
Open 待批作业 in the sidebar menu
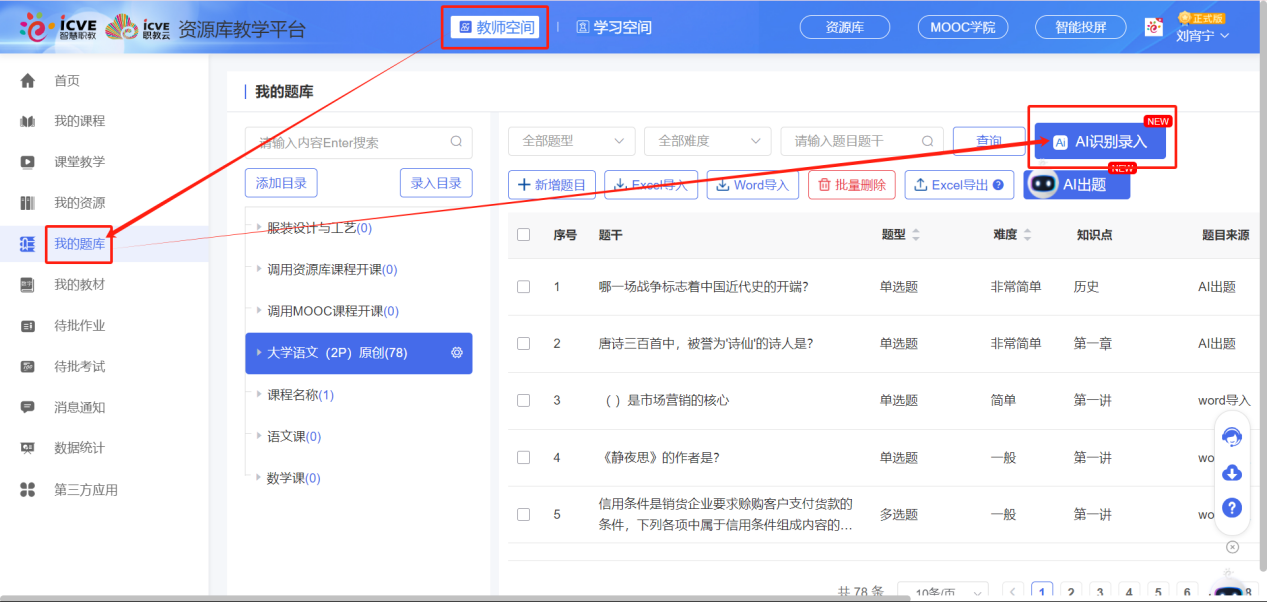pos(80,326)
